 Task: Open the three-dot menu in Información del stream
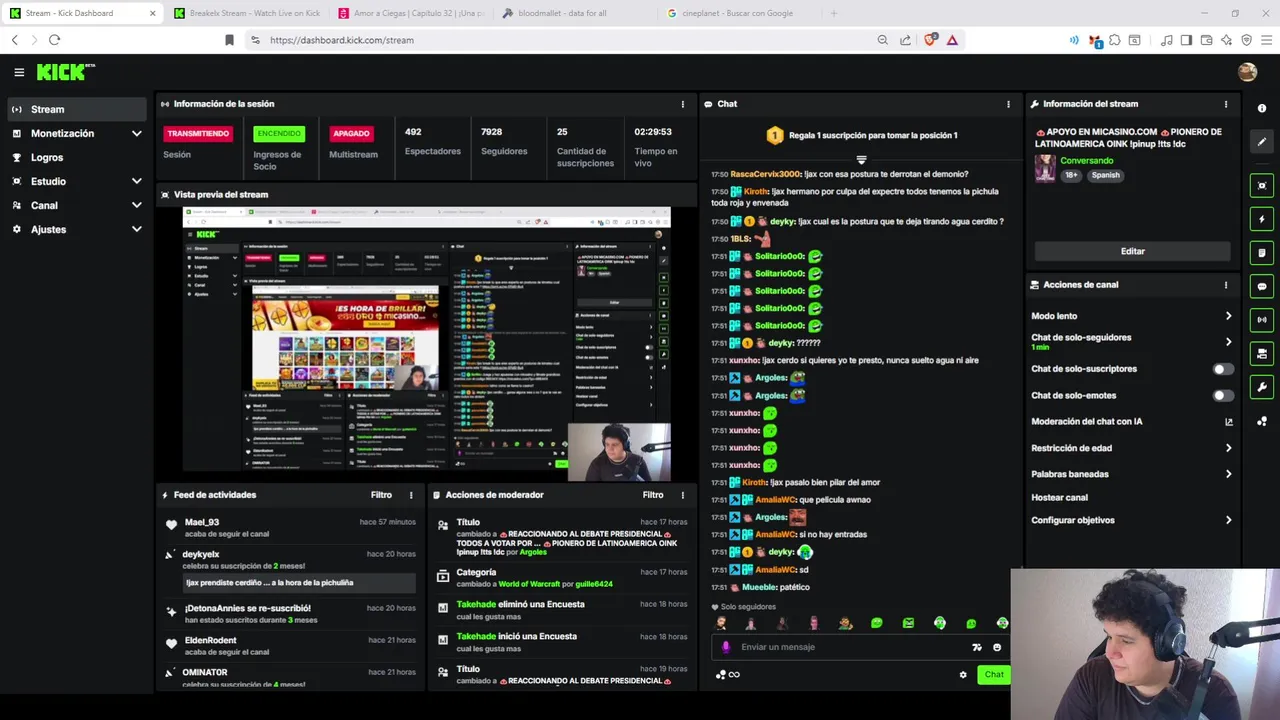pyautogui.click(x=1226, y=104)
